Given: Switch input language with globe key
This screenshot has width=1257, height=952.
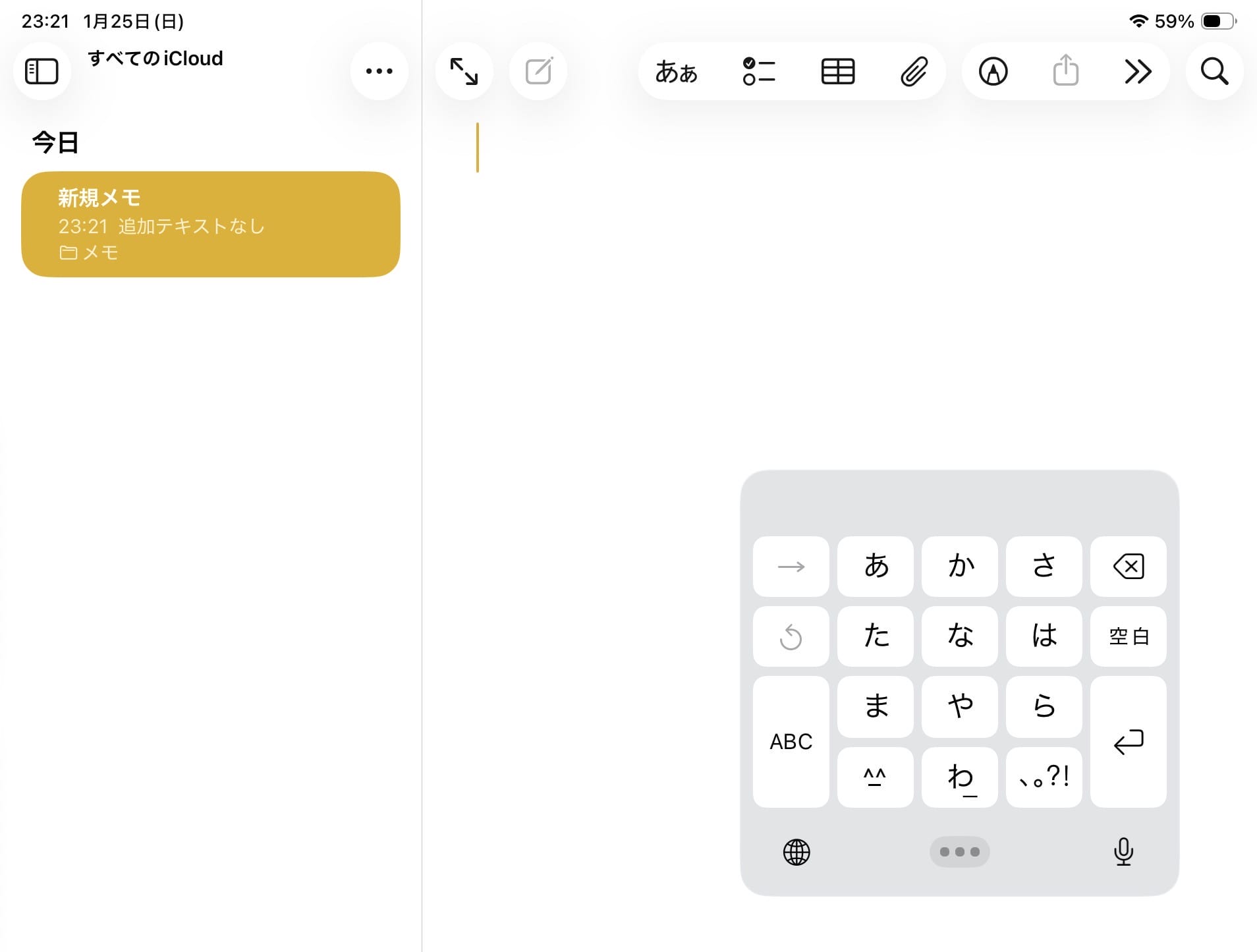Looking at the screenshot, I should pos(796,852).
